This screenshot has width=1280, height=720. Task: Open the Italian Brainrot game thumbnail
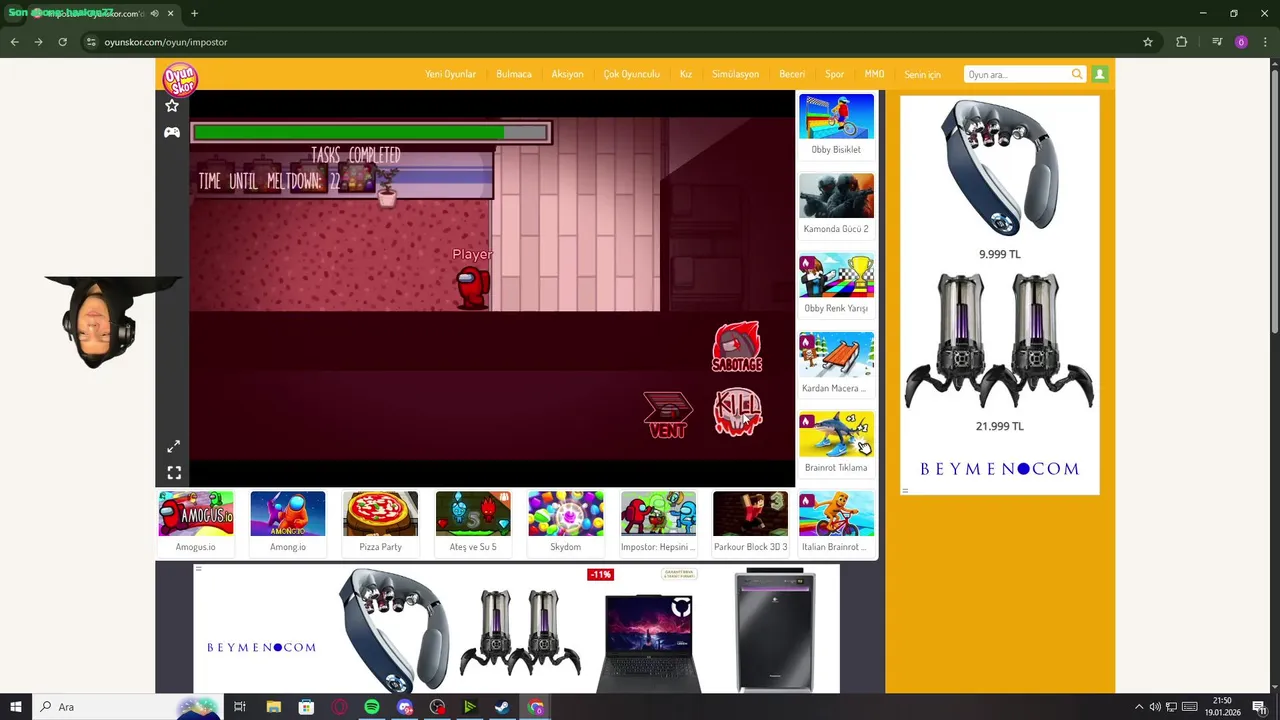tap(836, 522)
